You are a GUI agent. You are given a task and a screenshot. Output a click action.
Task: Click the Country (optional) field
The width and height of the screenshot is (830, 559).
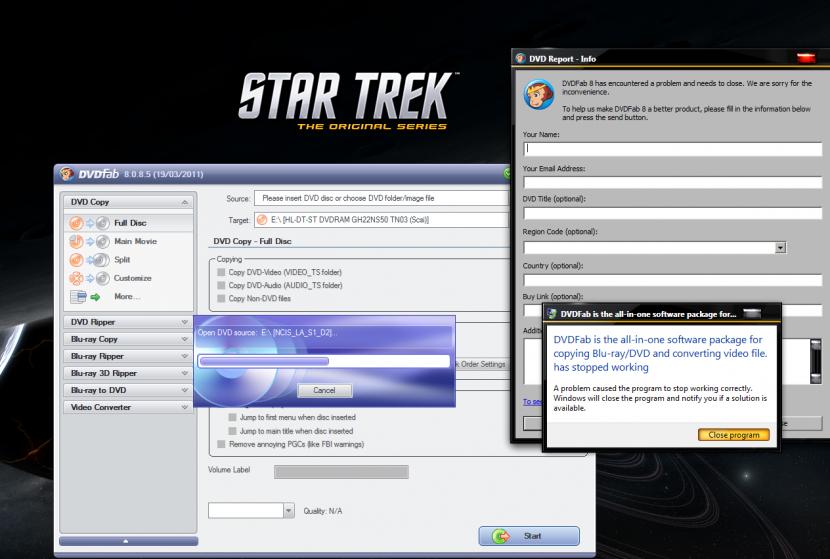click(673, 280)
